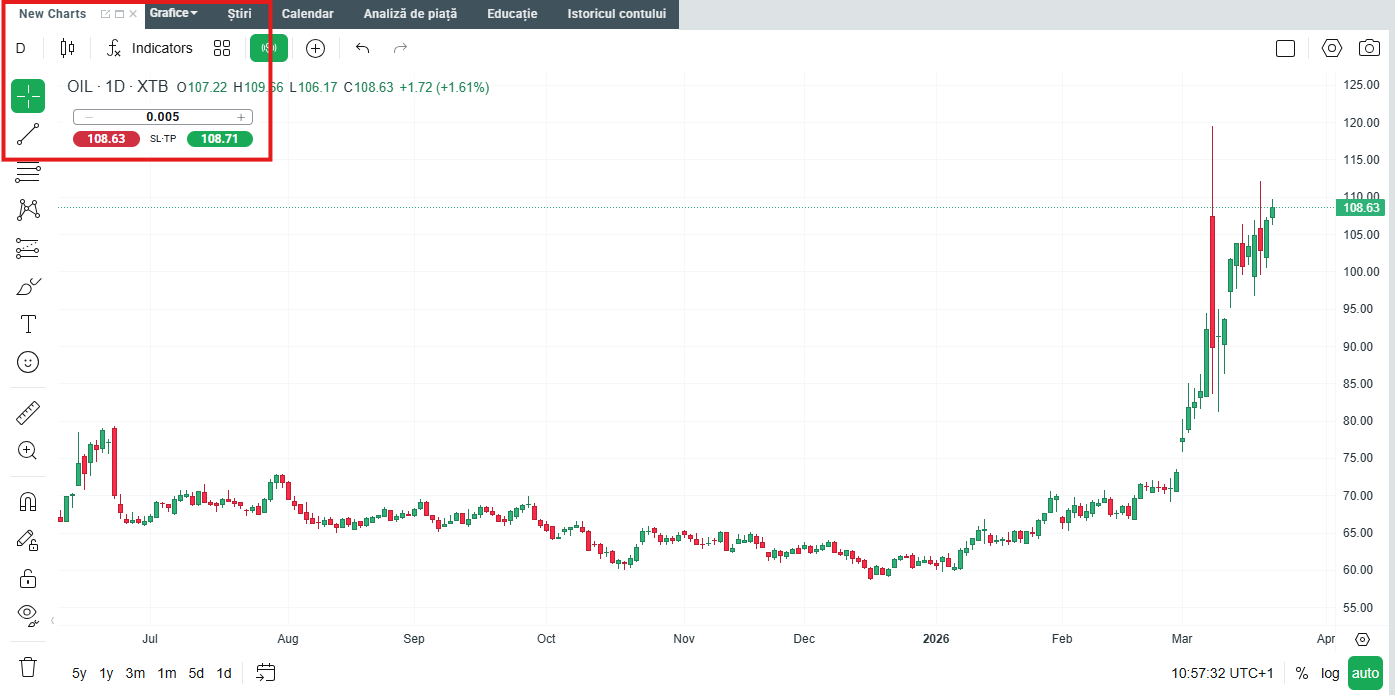Click the text annotation tool
The image size is (1395, 695).
pyautogui.click(x=28, y=324)
